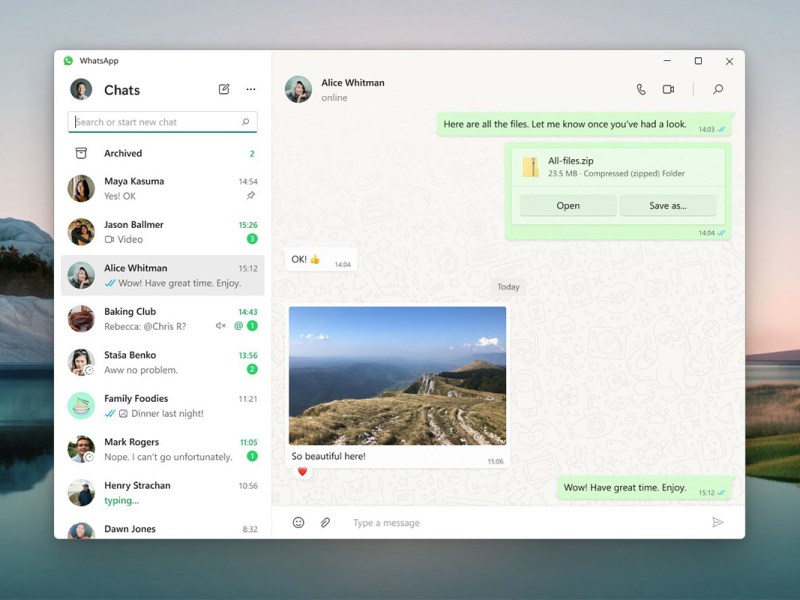Open the mountain landscape photo

click(397, 376)
